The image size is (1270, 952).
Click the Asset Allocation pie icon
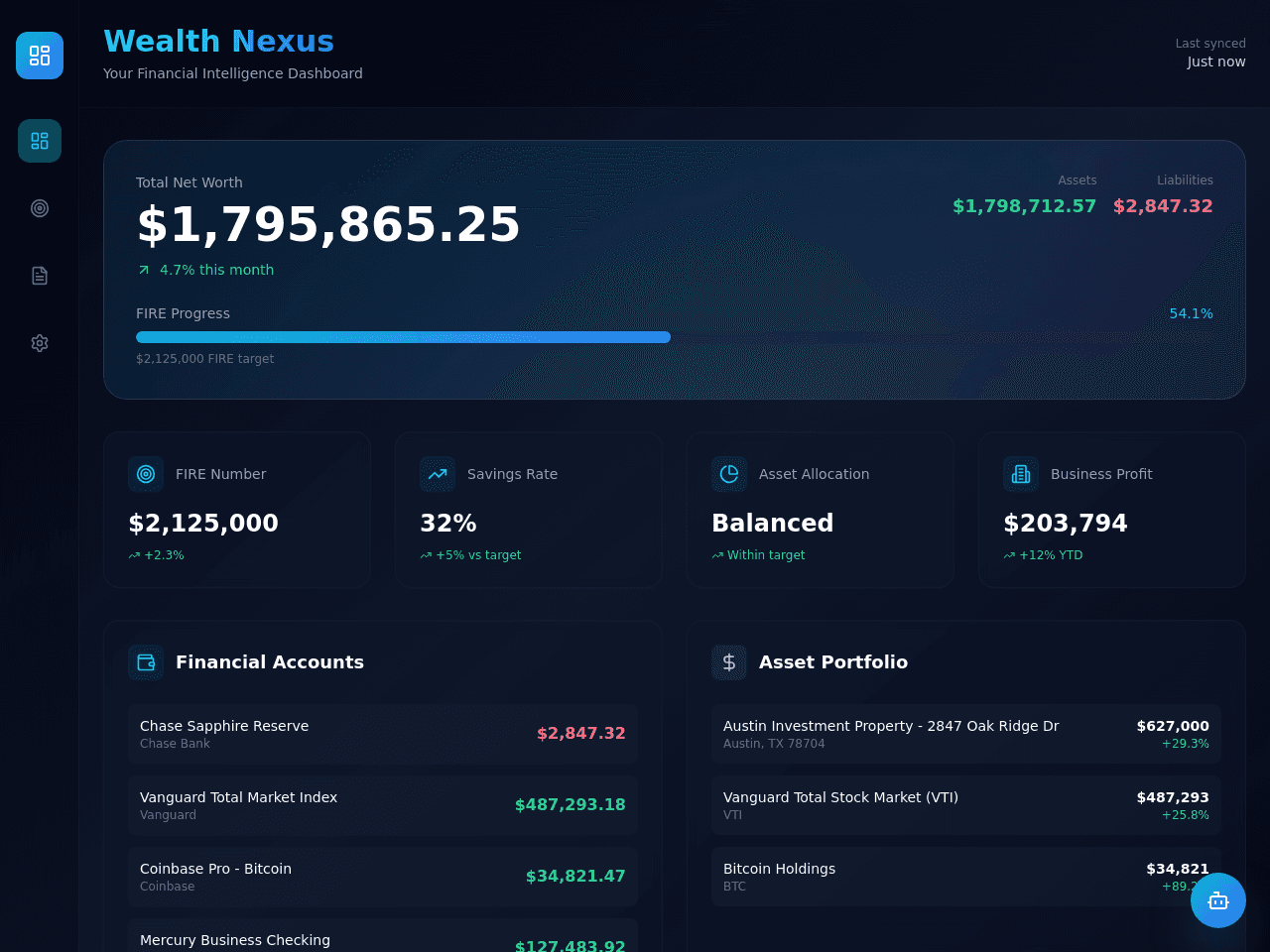[x=729, y=474]
